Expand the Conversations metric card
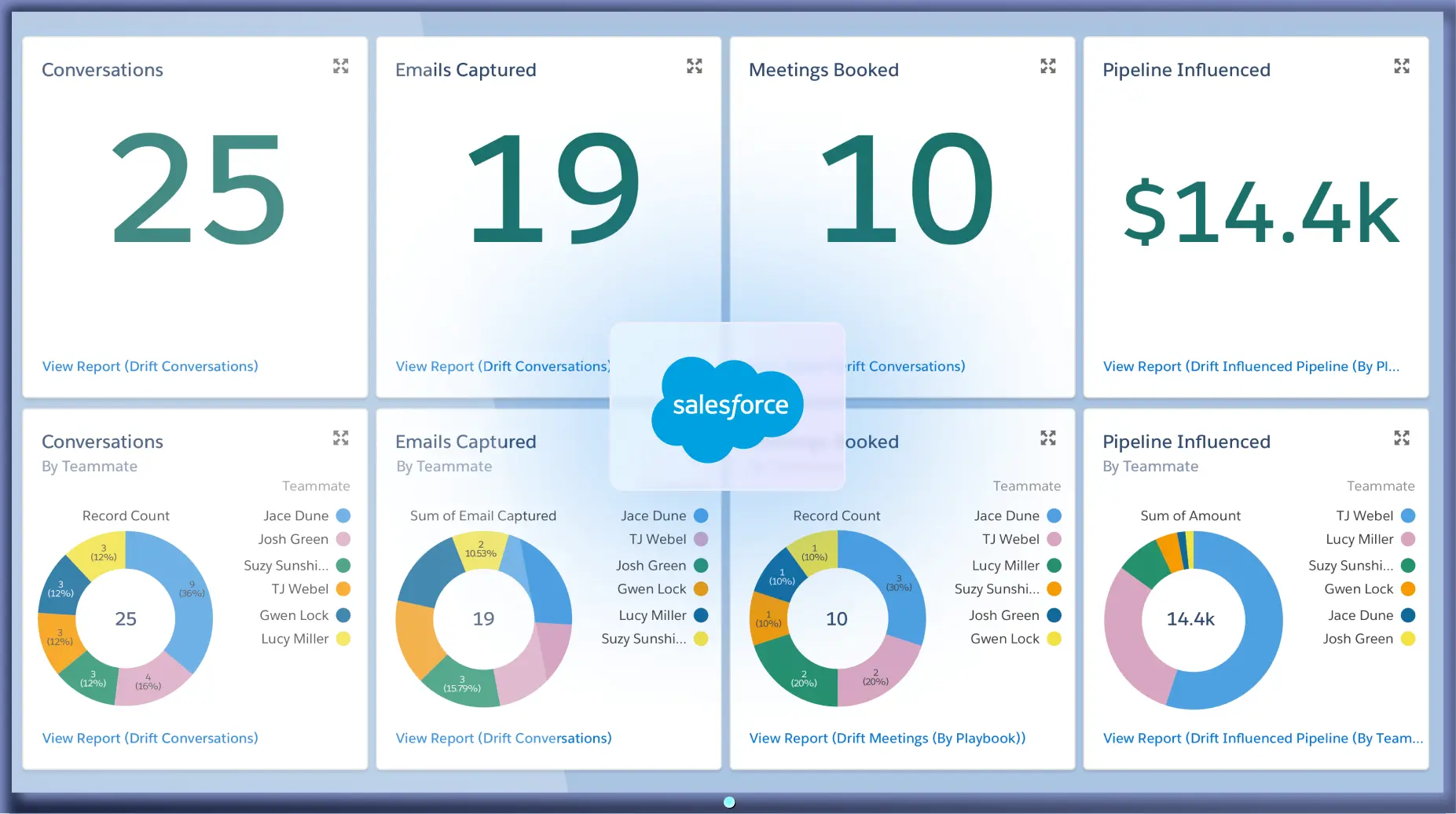This screenshot has width=1456, height=814. point(341,66)
